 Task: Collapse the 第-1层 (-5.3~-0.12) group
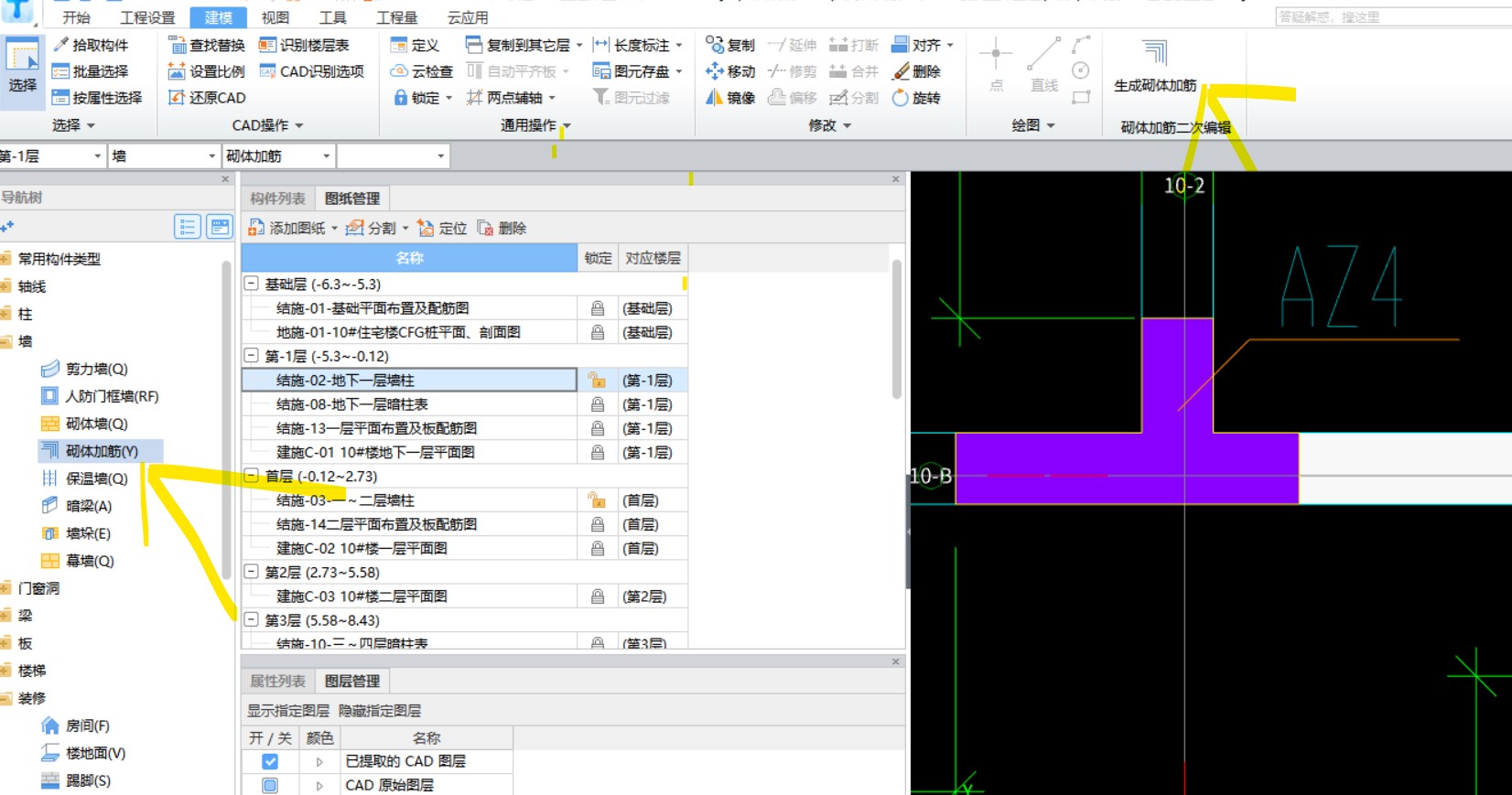coord(251,356)
